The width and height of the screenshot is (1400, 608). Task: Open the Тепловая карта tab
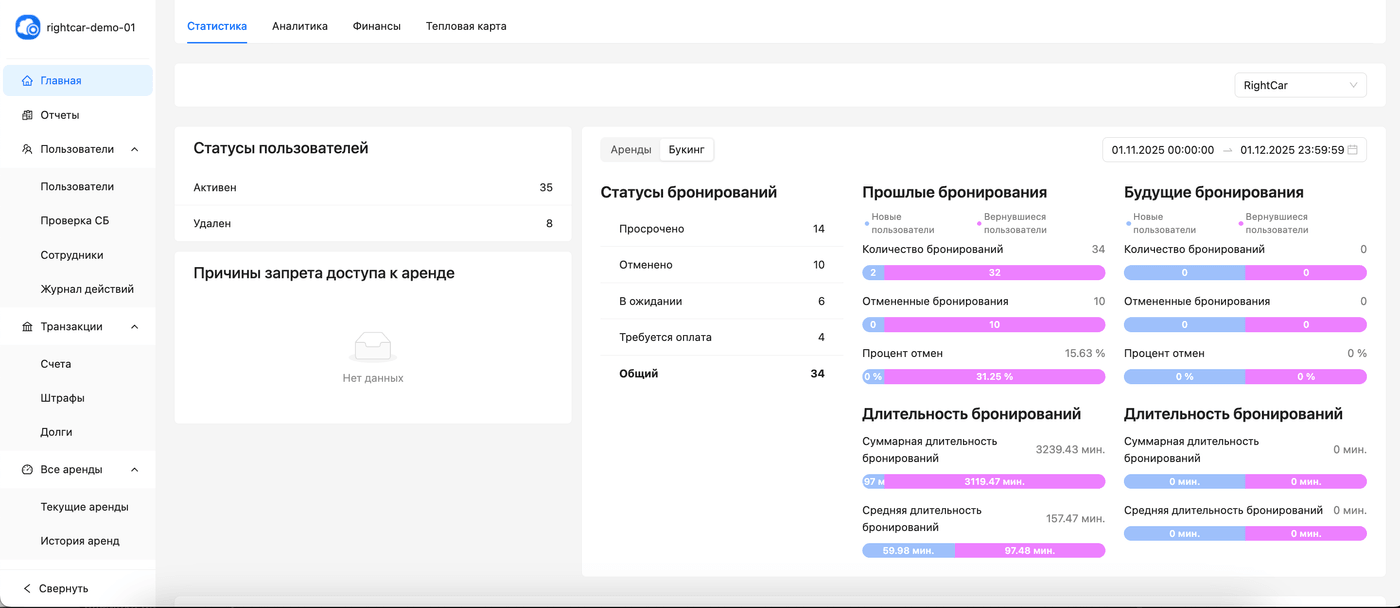pyautogui.click(x=465, y=26)
